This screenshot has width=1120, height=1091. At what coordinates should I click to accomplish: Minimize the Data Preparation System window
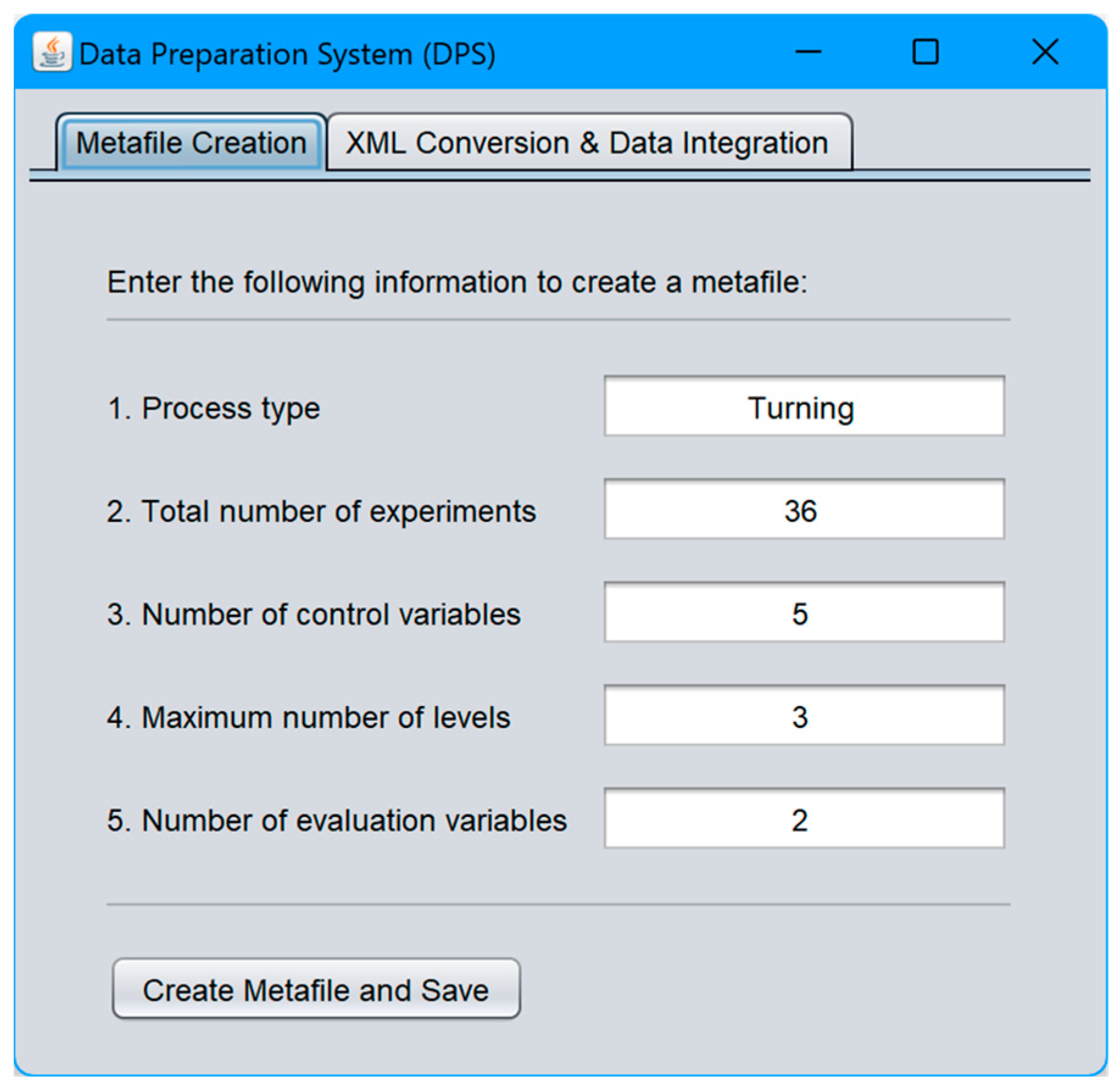[808, 52]
